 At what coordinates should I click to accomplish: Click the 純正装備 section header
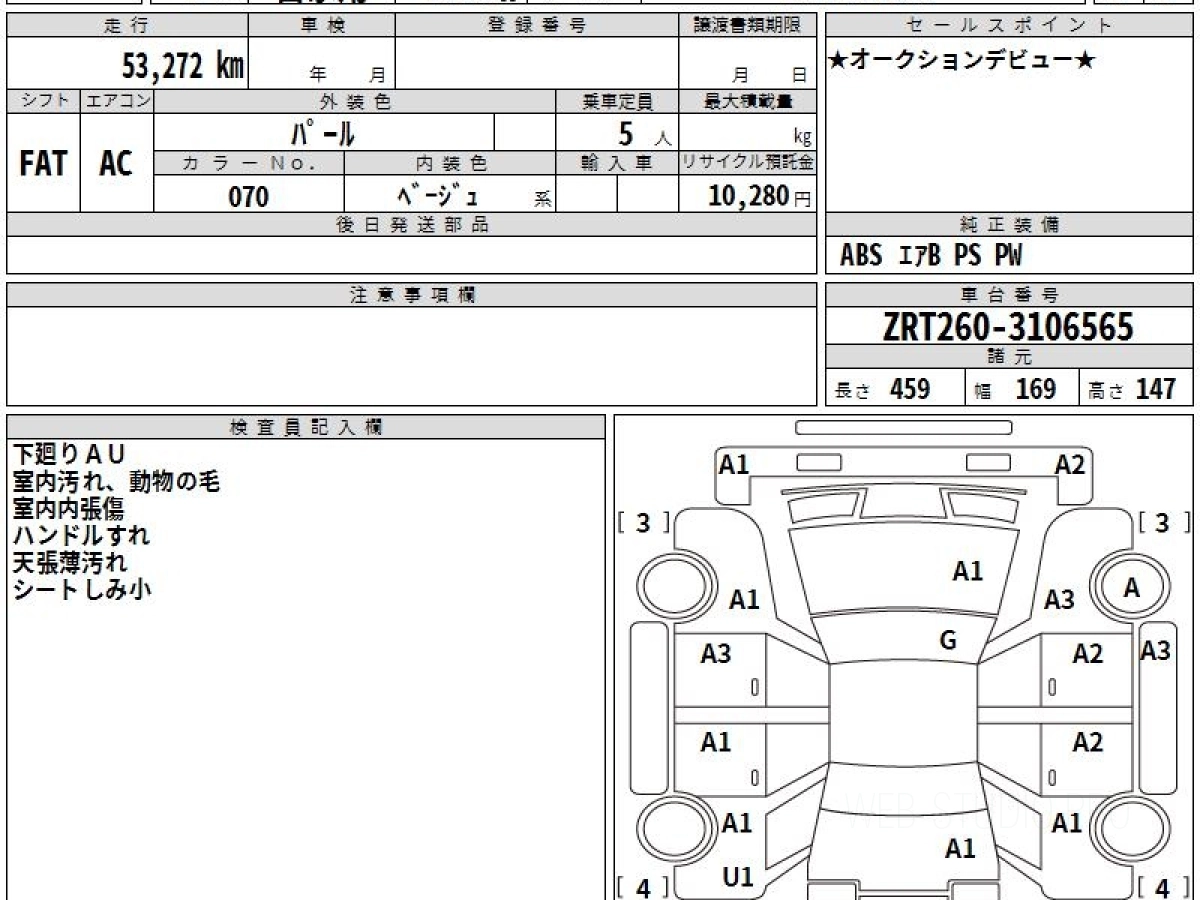(1010, 225)
